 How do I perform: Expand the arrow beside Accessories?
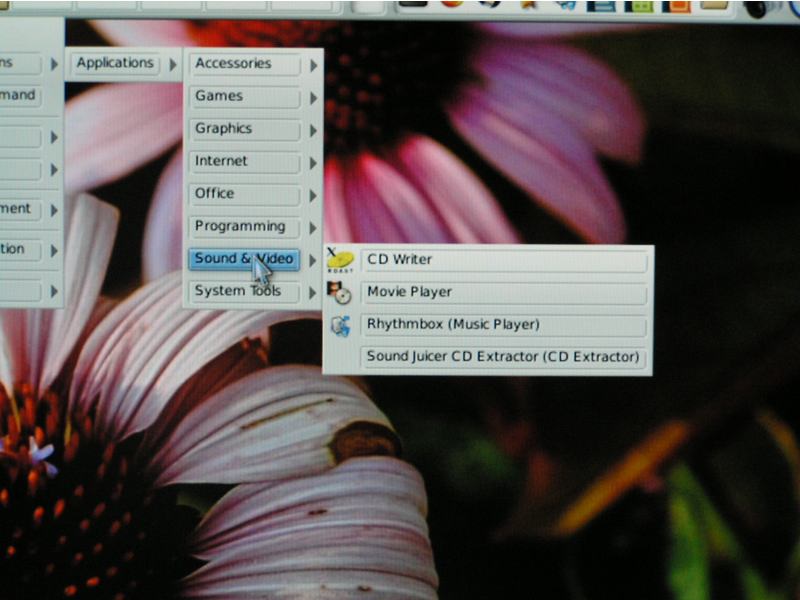tap(313, 66)
